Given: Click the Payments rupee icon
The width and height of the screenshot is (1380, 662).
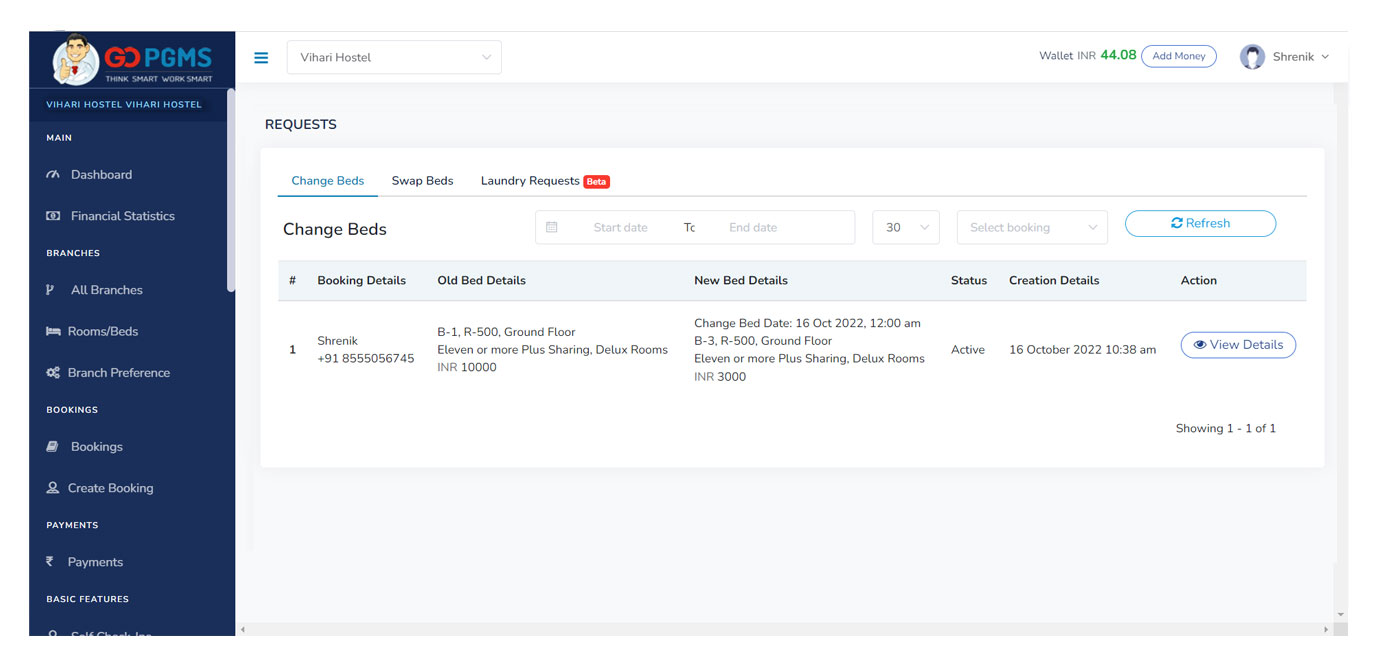Looking at the screenshot, I should coord(50,562).
